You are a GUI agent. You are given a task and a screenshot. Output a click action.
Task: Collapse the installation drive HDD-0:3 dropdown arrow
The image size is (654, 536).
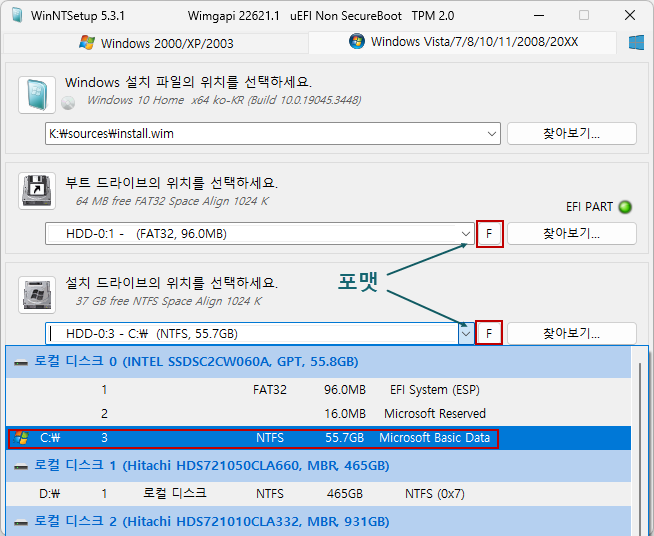tap(466, 334)
